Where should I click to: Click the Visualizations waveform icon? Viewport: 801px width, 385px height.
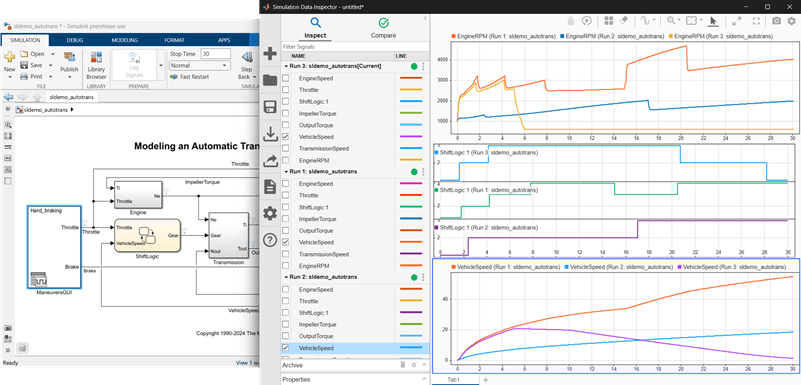click(645, 20)
